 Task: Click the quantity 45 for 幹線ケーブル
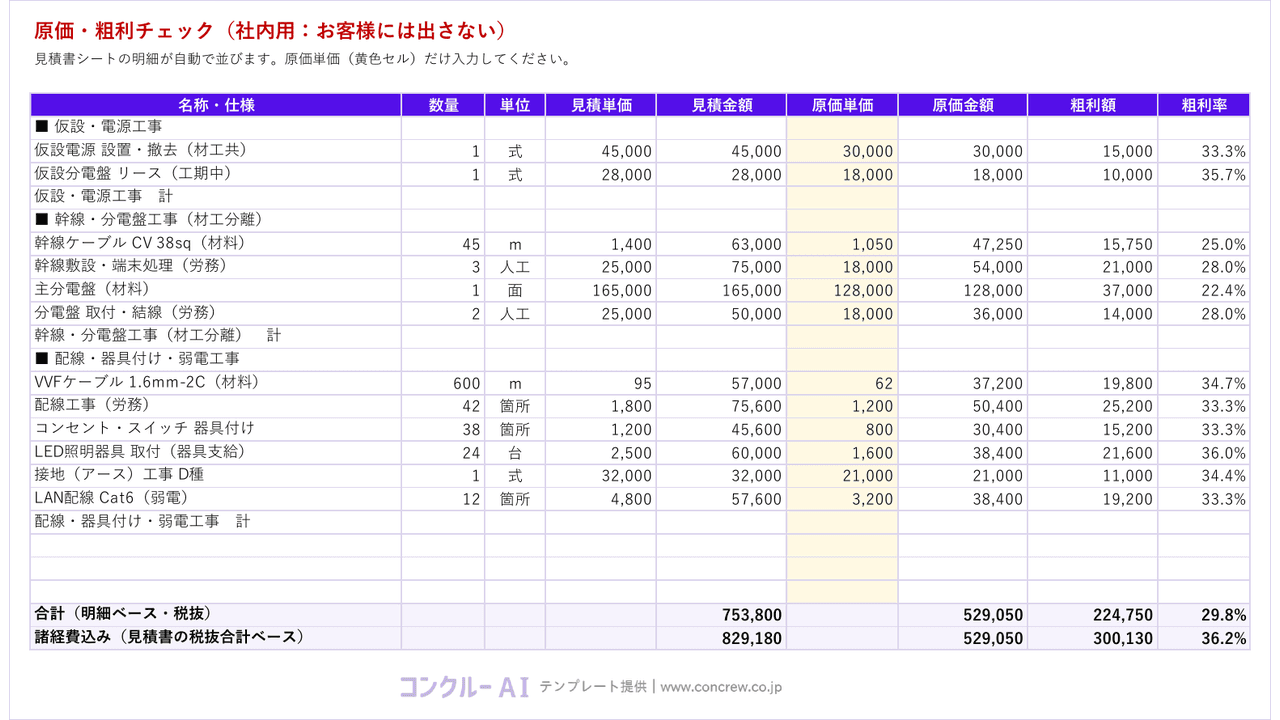(472, 244)
